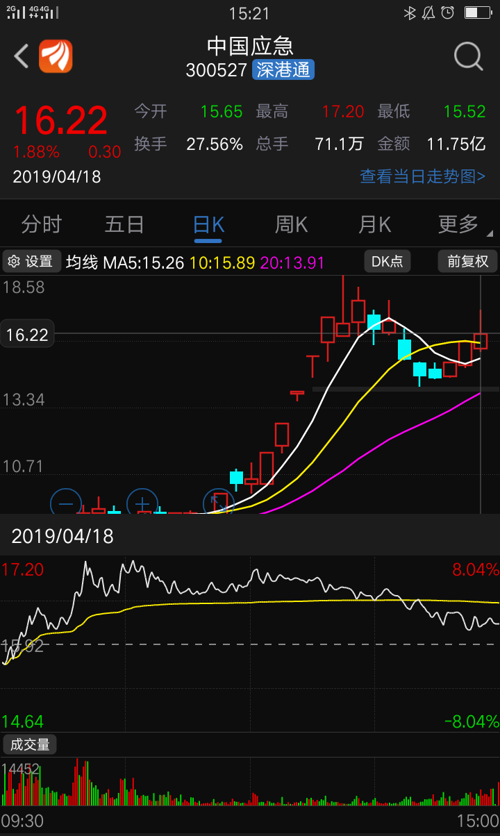Zoom in K-line chart with plus icon
This screenshot has width=500, height=836.
click(x=142, y=502)
